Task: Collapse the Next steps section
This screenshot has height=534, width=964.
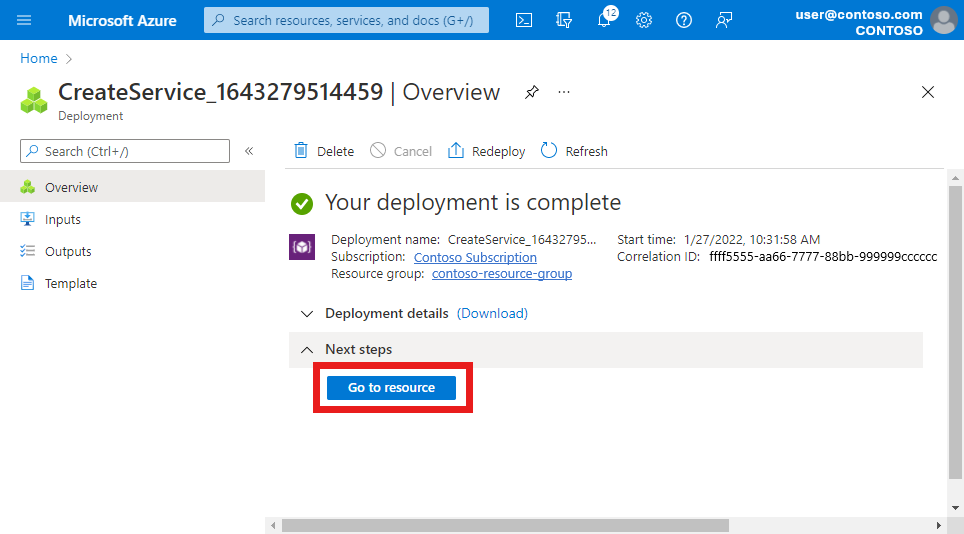Action: pos(307,350)
